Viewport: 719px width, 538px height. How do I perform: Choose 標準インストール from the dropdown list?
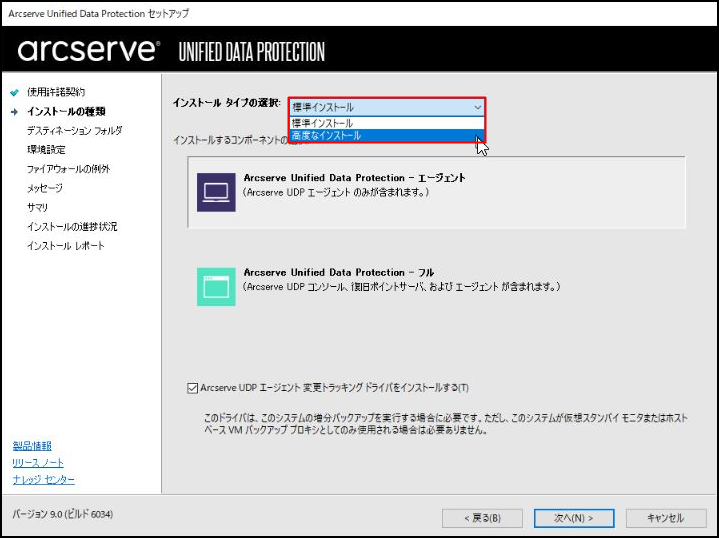pos(387,123)
